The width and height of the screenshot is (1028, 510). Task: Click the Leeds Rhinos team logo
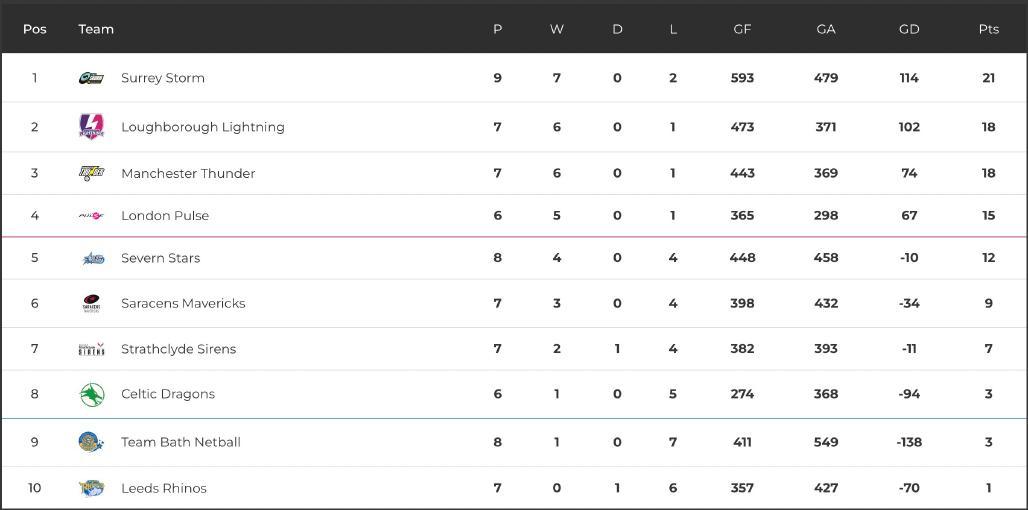click(x=91, y=488)
